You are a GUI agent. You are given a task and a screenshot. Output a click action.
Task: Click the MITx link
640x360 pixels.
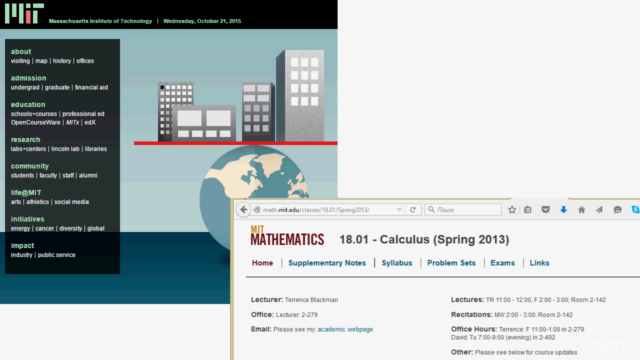[72, 122]
